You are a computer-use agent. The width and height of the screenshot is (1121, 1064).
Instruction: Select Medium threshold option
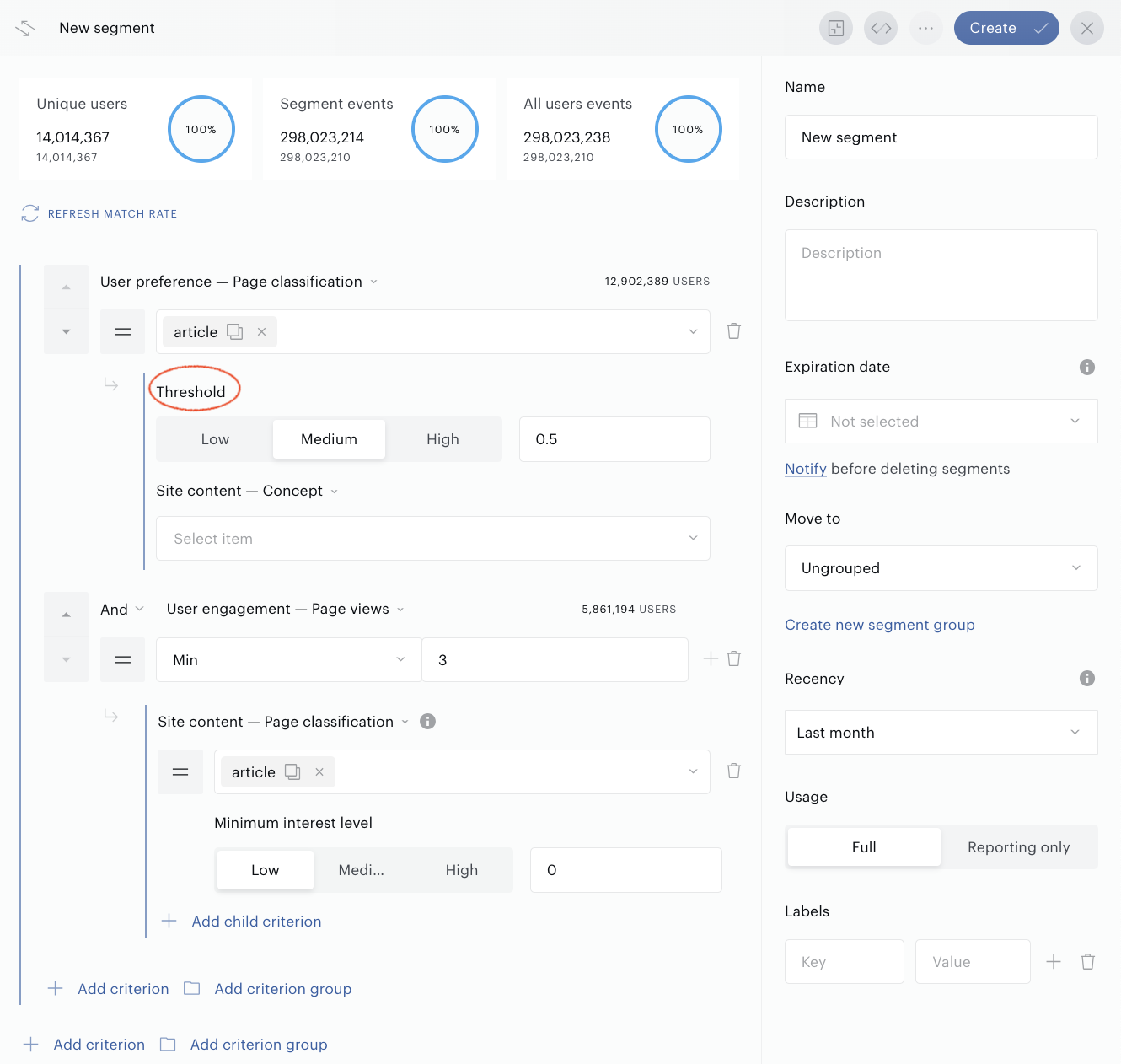pyautogui.click(x=329, y=439)
